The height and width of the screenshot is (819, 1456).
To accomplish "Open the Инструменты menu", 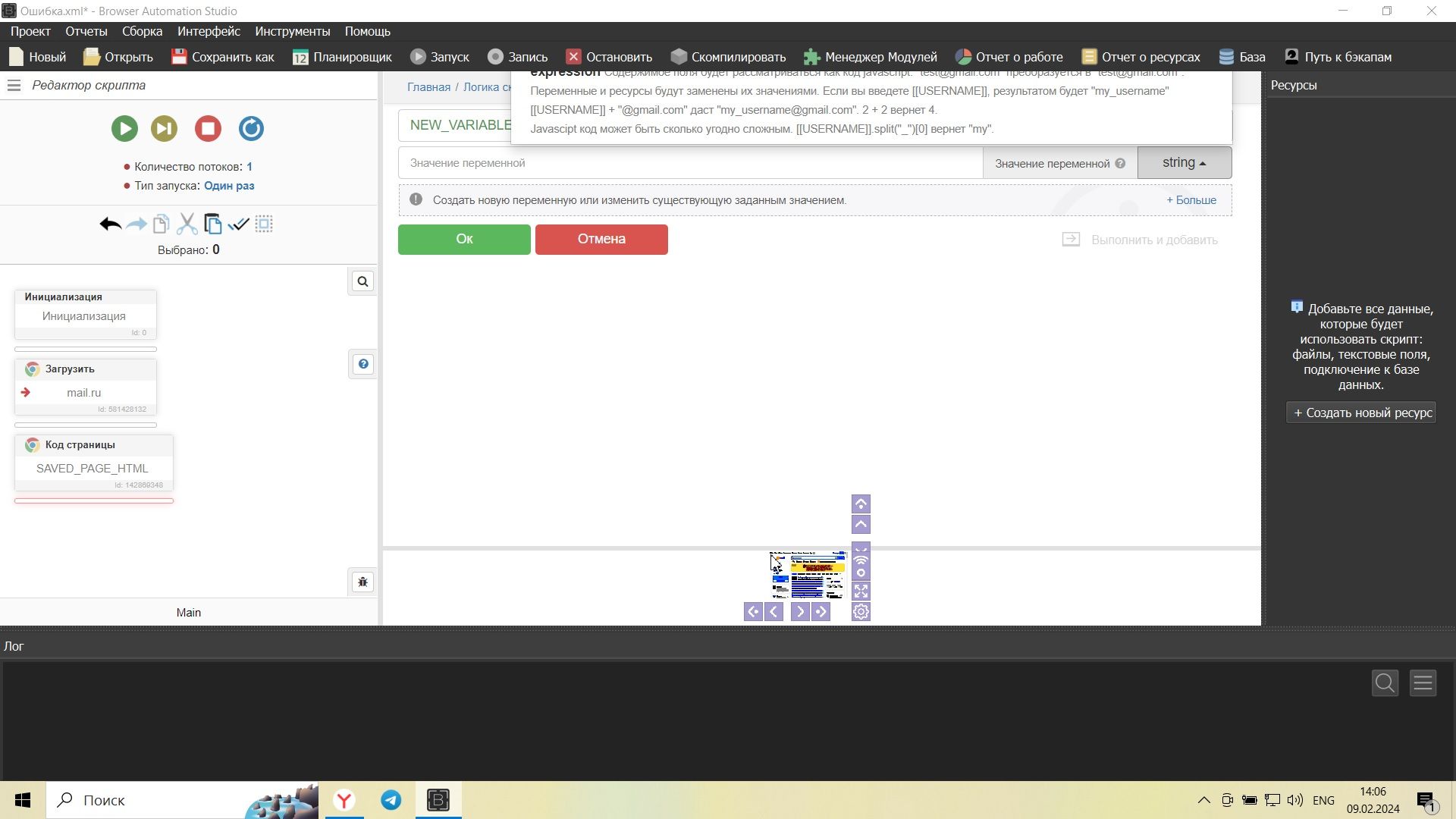I will [292, 31].
